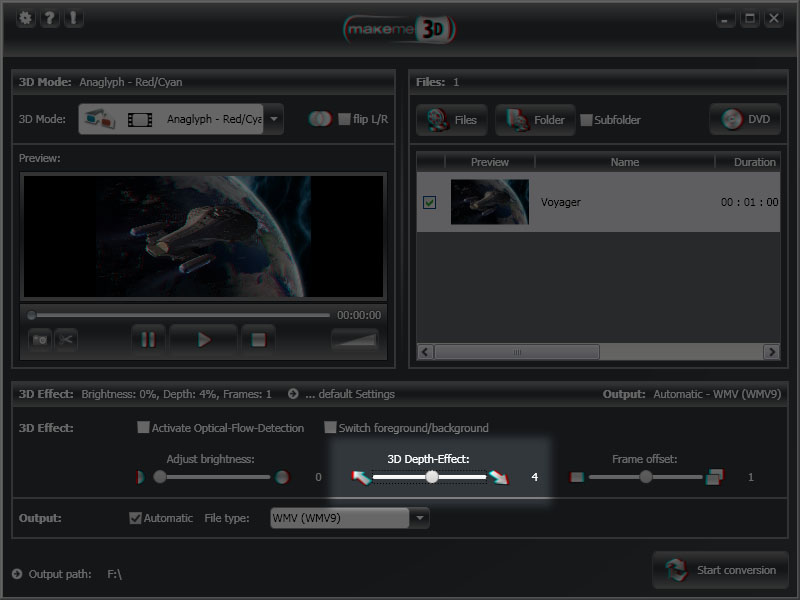Screen dimensions: 800x600
Task: Click the 00:00:00 playback time
Action: pos(359,315)
